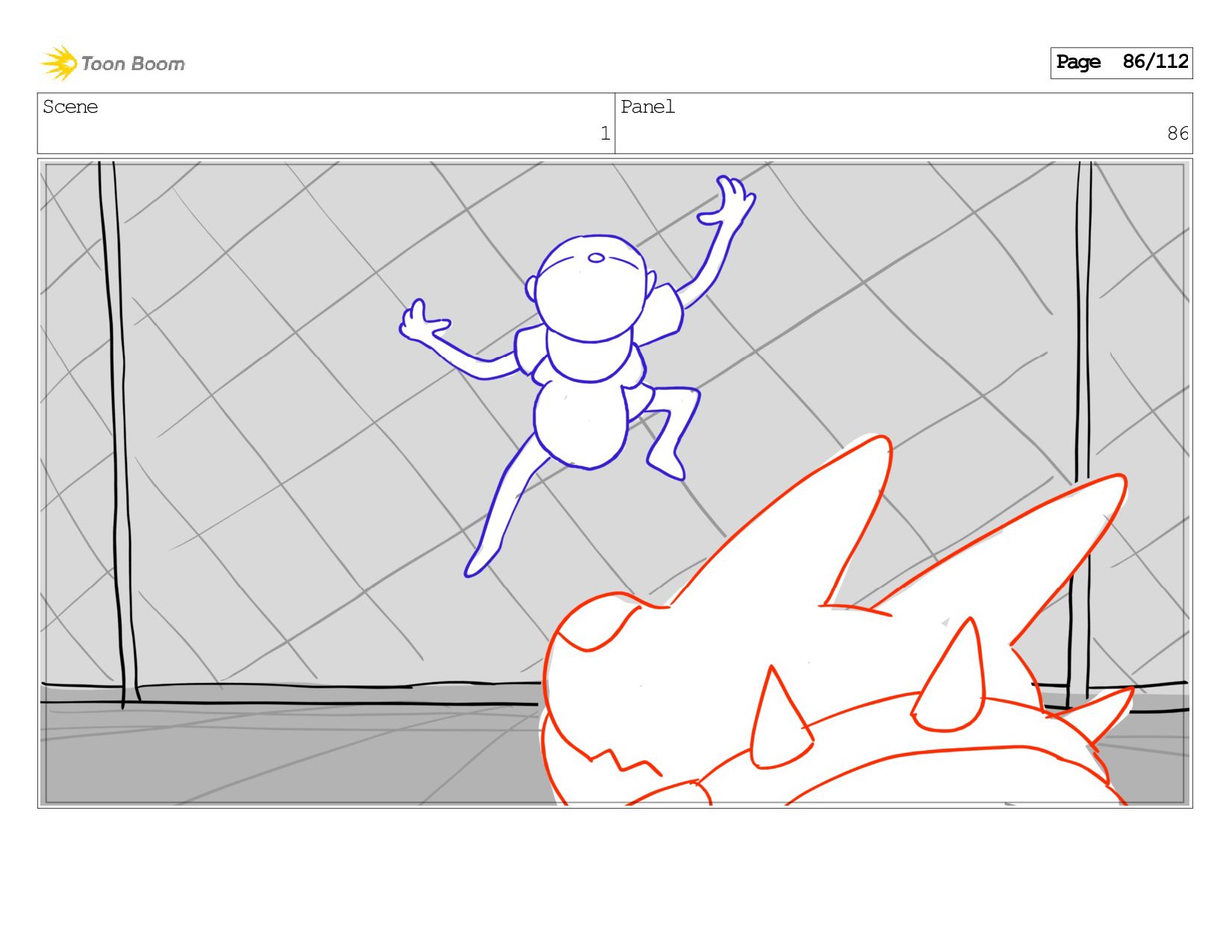
Task: Click the Panel label
Action: [647, 107]
